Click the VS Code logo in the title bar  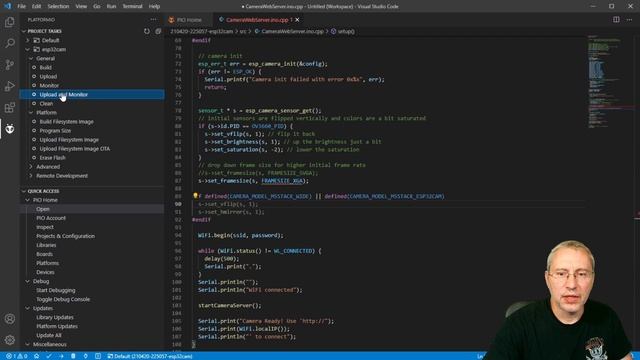(8, 6)
